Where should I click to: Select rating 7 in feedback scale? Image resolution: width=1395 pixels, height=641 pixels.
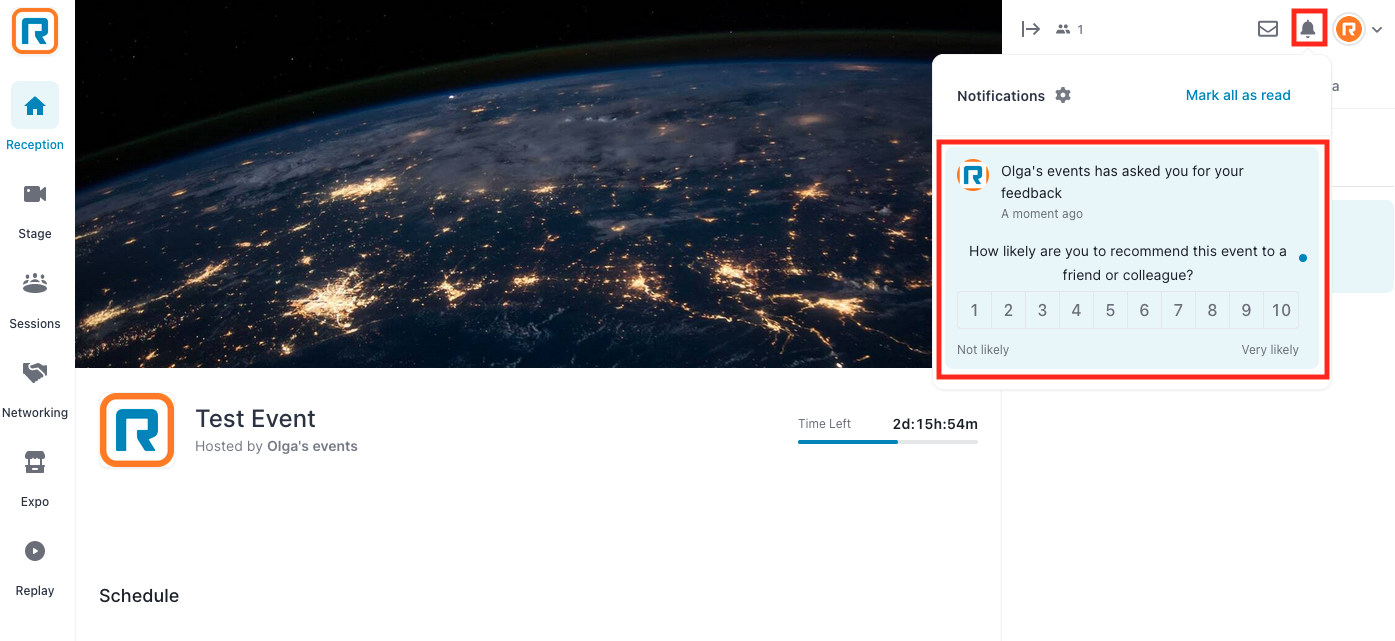pos(1178,310)
